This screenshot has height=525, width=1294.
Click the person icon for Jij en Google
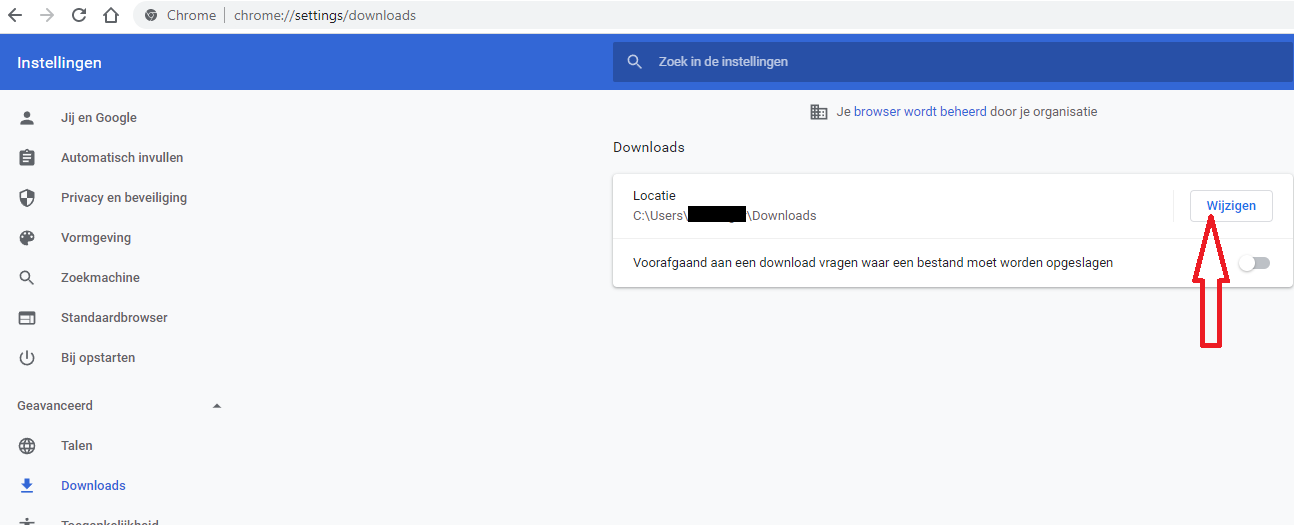click(27, 118)
